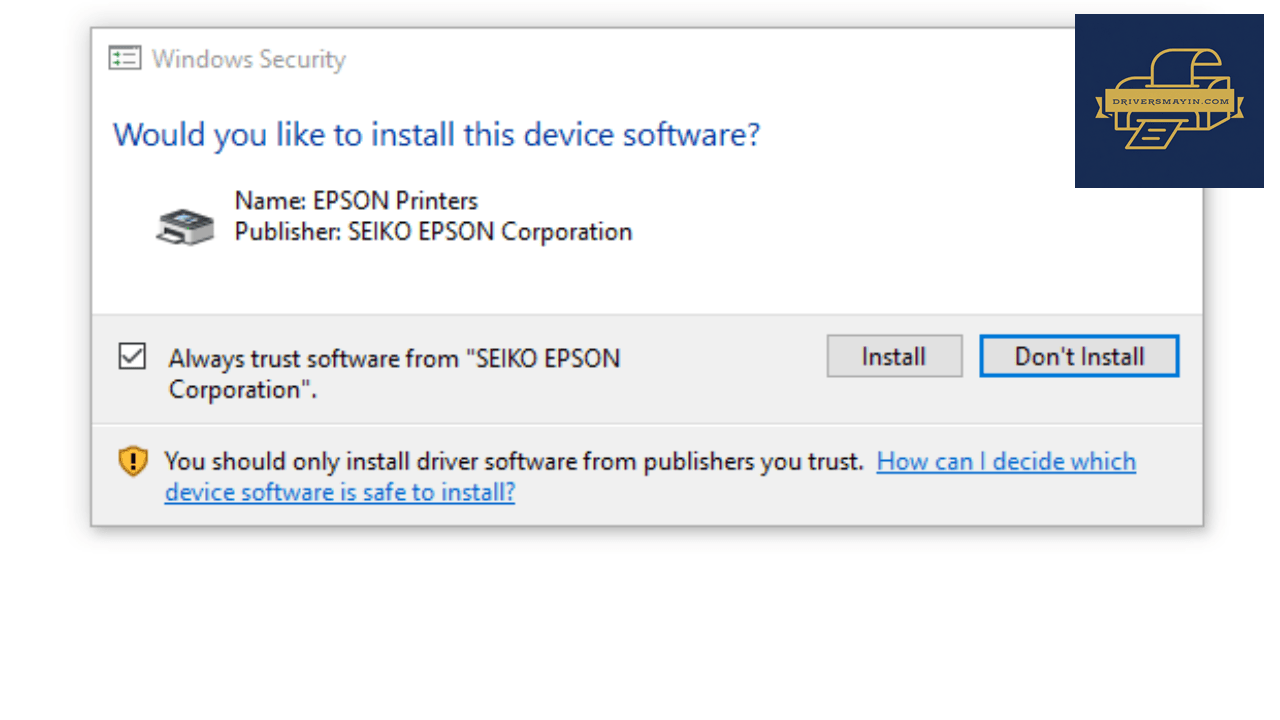Click the driversmayin.com banner ribbon text

pos(1169,101)
